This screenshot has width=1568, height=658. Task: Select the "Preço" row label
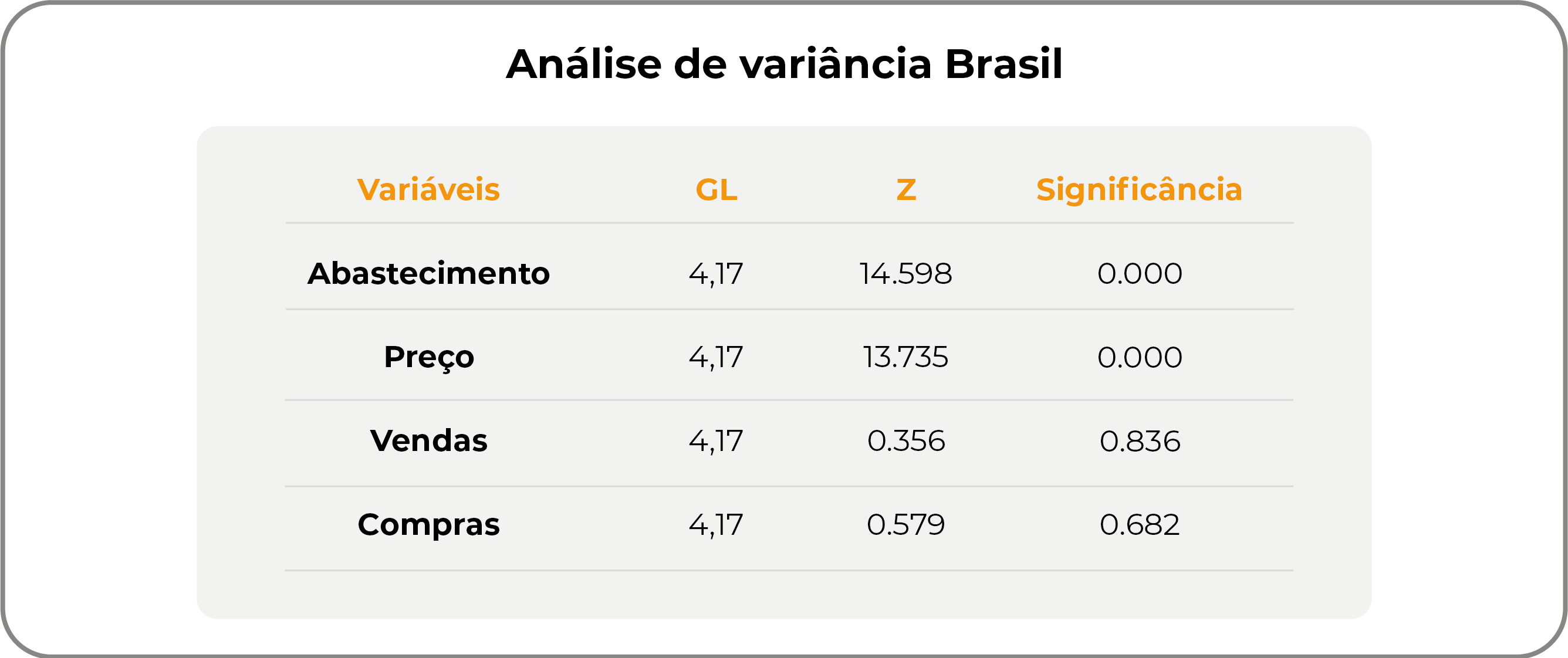[x=428, y=357]
